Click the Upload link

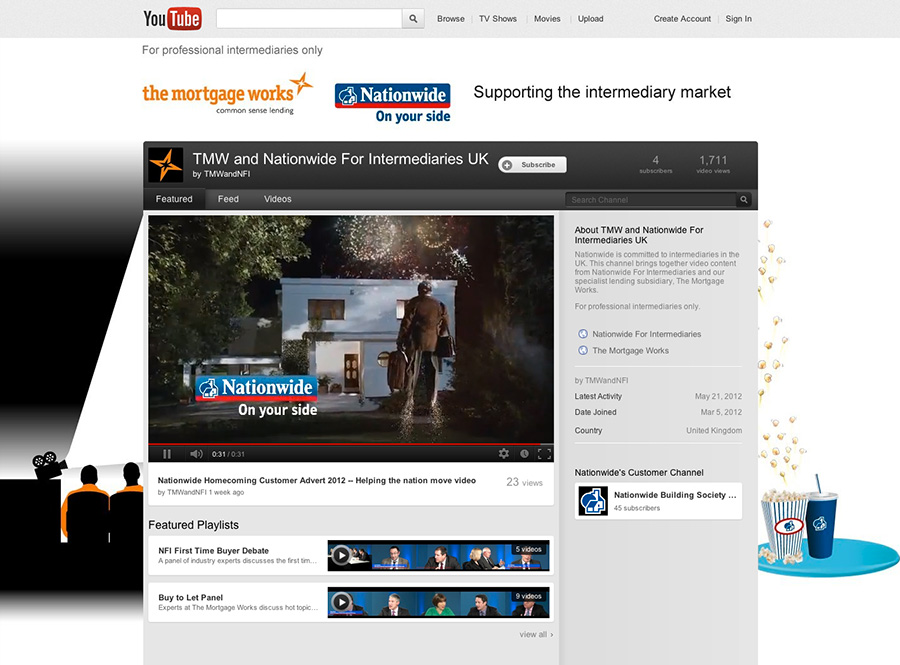(591, 19)
